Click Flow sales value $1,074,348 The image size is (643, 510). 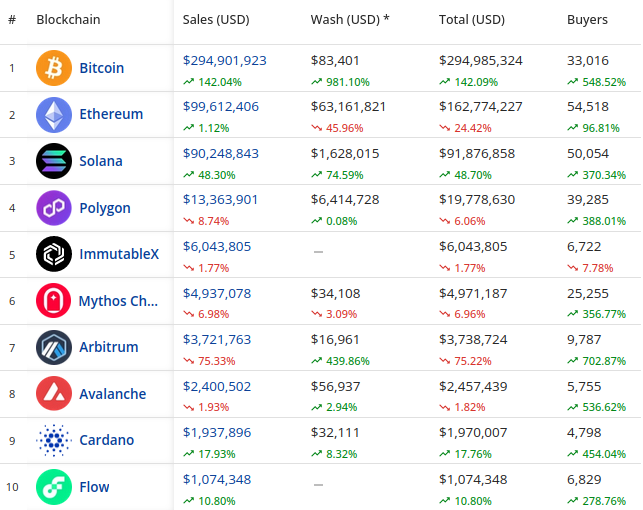tap(217, 480)
